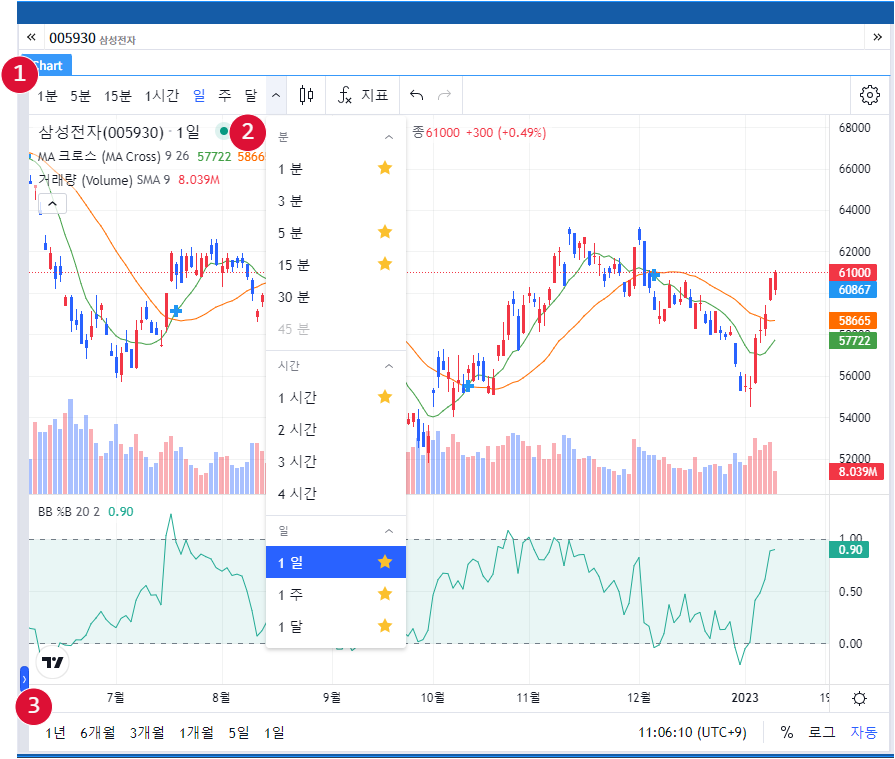Toggle favorite star for 1 분 interval
Viewport: 895px width, 759px height.
tap(385, 168)
